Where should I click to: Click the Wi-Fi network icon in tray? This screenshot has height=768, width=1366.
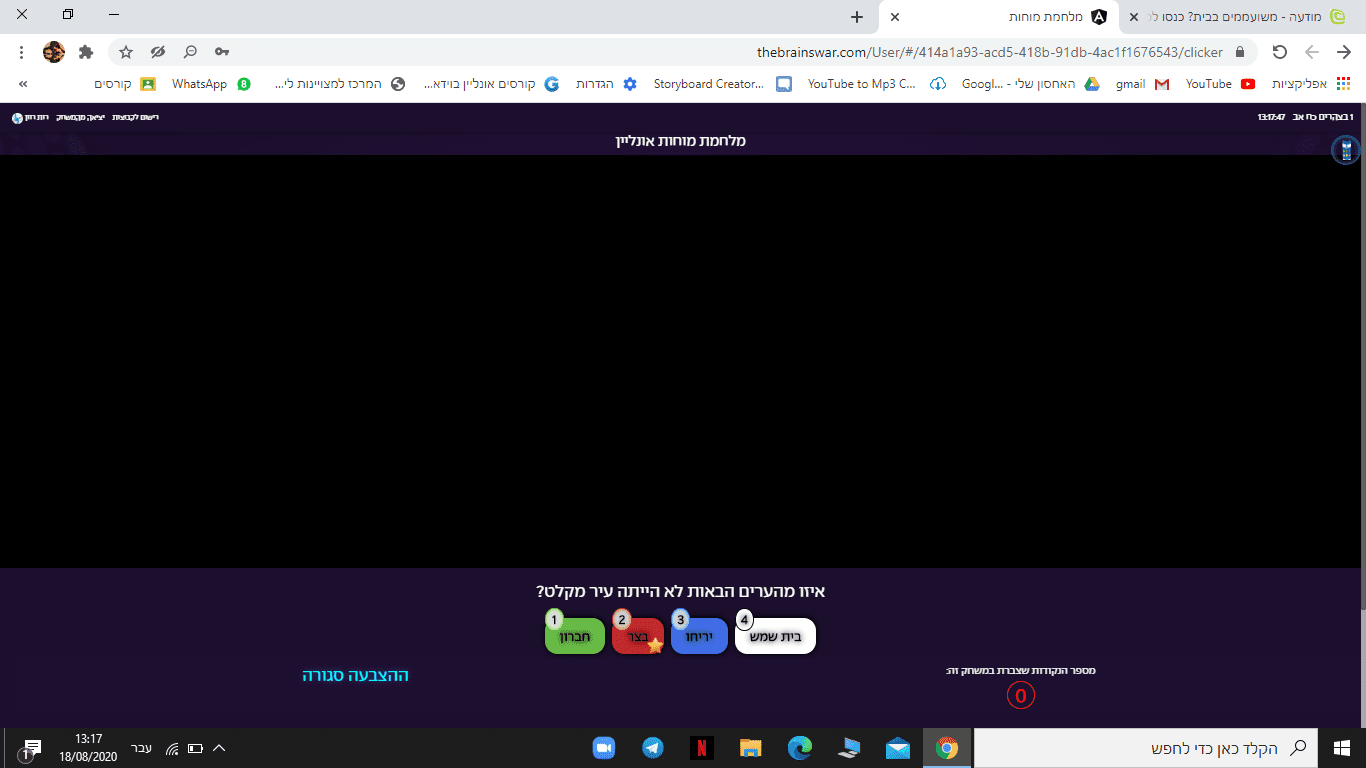click(172, 748)
